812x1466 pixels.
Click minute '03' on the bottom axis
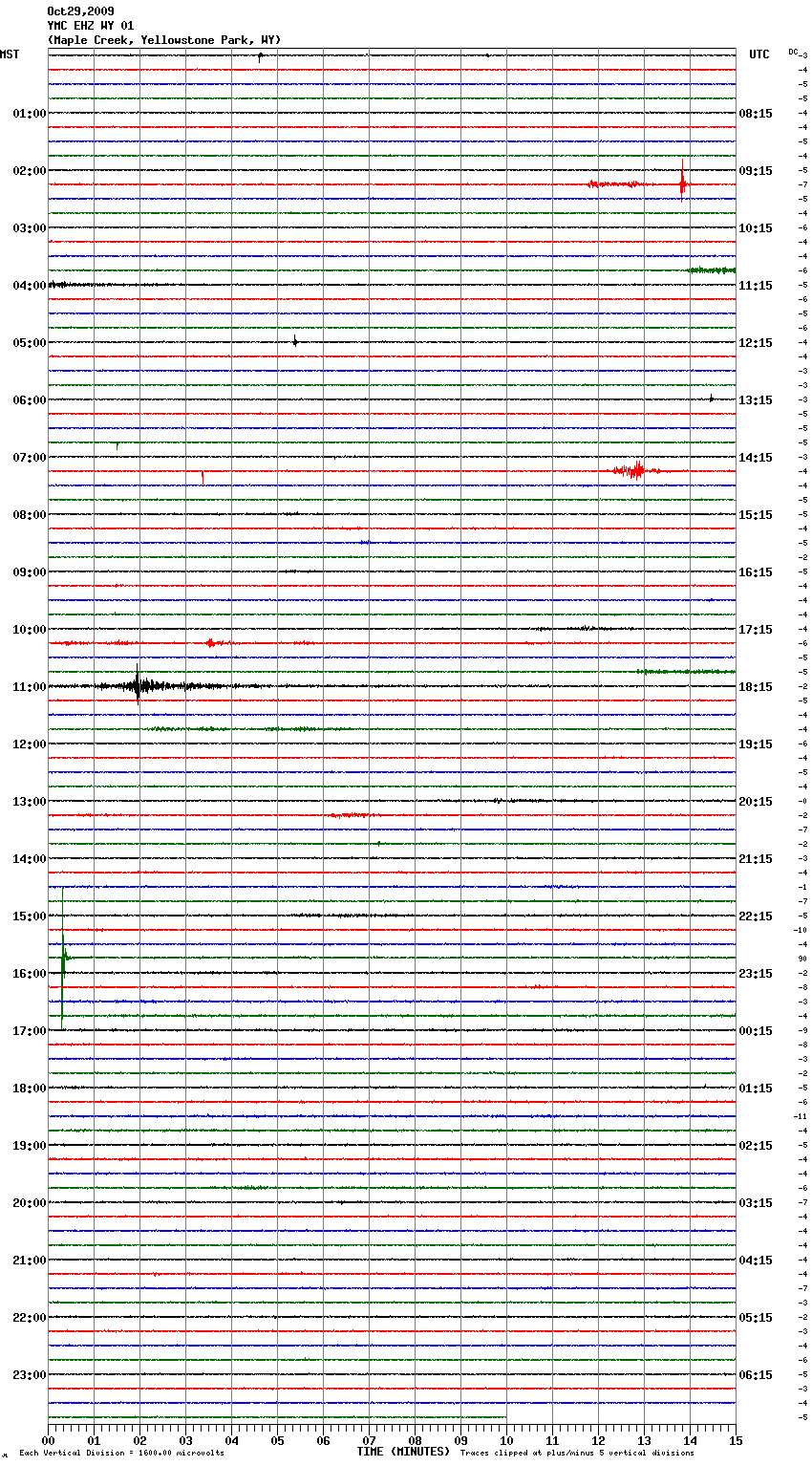(185, 1439)
